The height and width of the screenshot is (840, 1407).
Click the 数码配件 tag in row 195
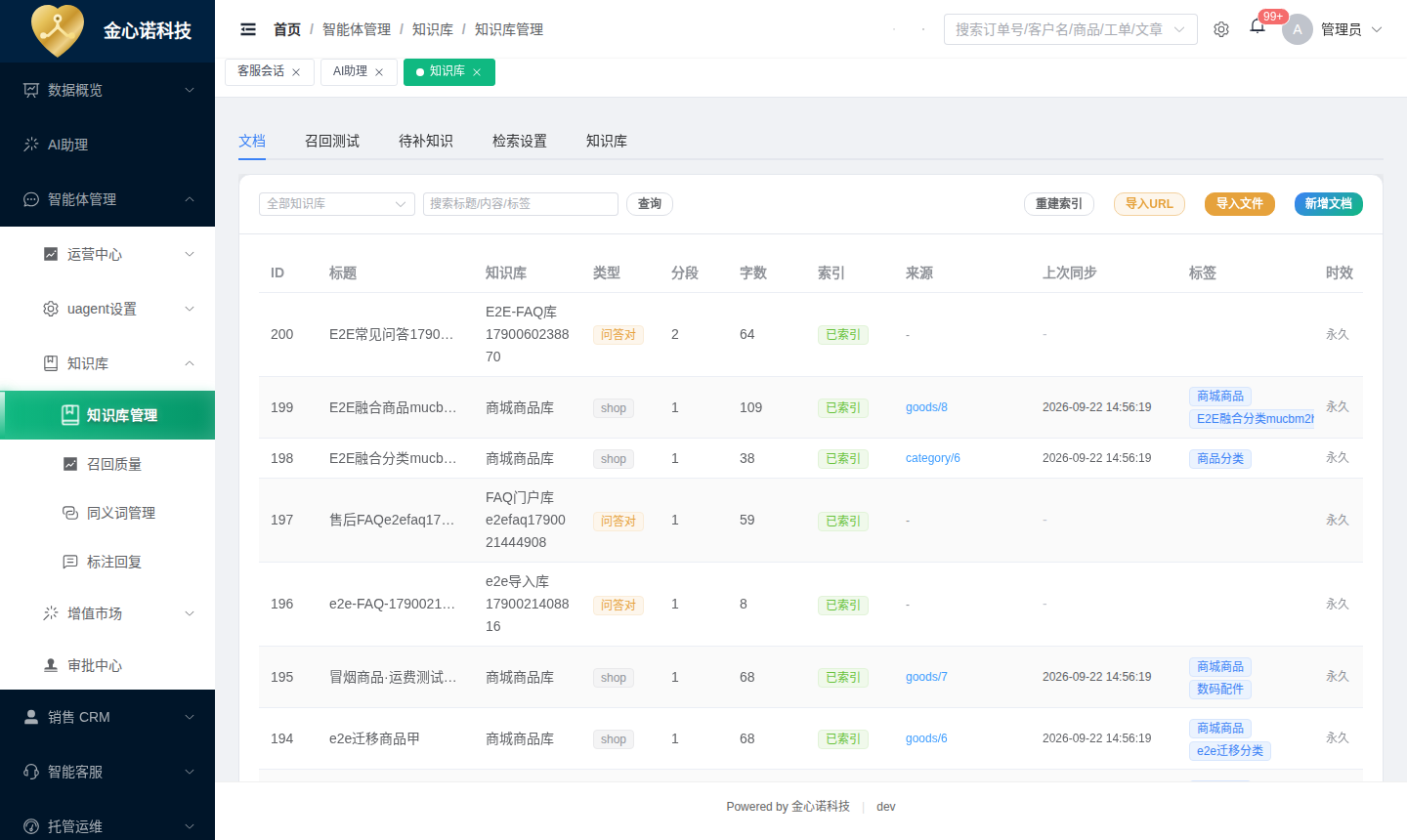coord(1220,690)
